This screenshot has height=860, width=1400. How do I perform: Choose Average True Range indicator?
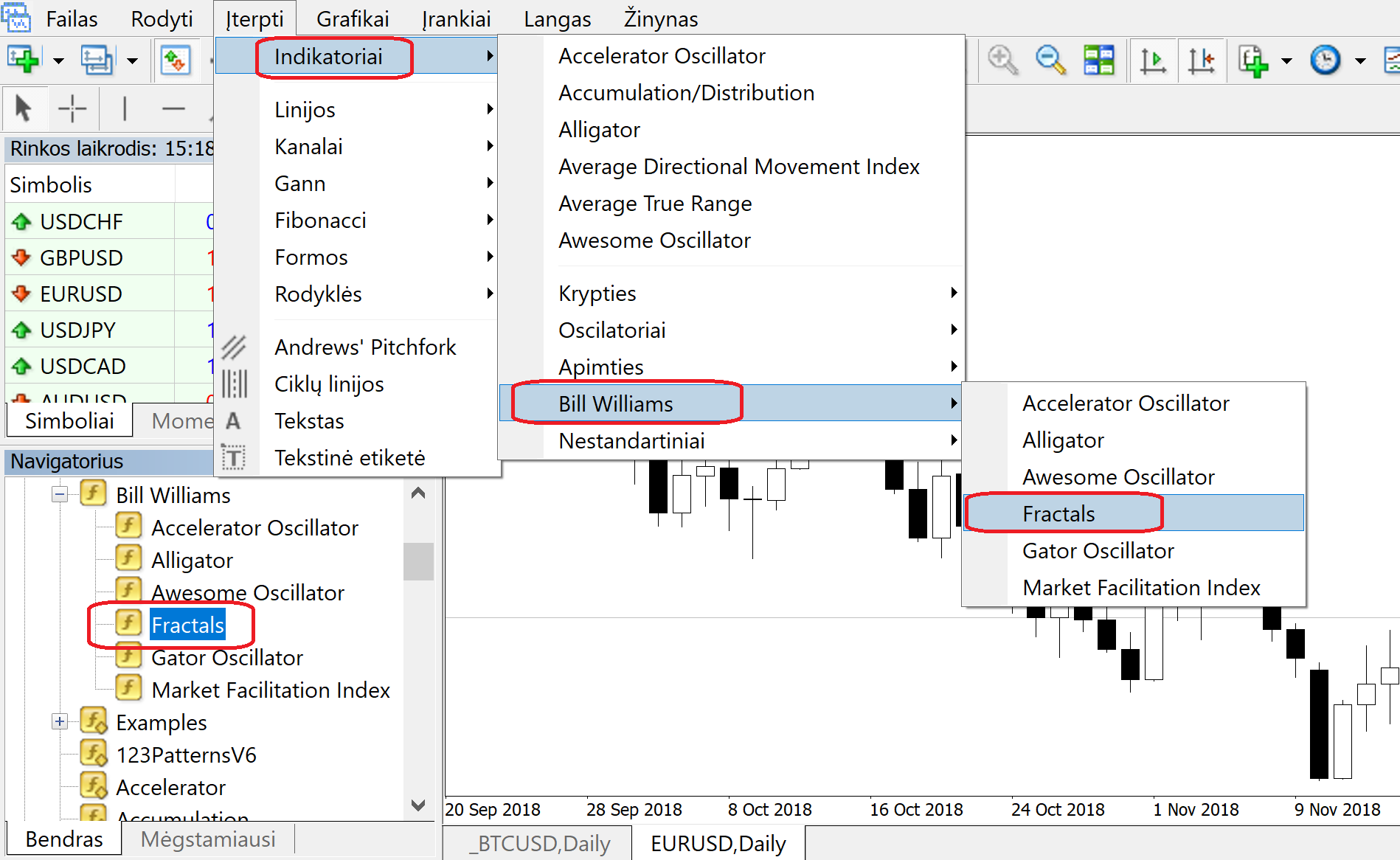[x=730, y=203]
